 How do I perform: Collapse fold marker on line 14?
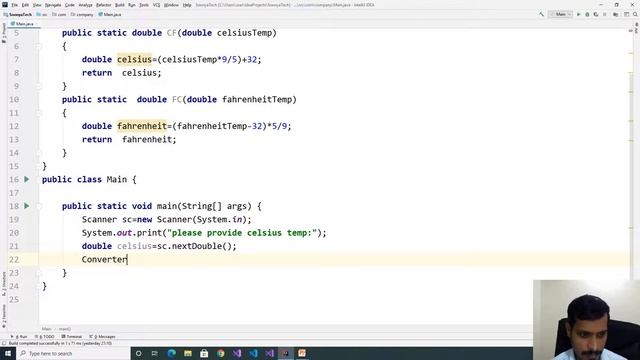pos(39,153)
